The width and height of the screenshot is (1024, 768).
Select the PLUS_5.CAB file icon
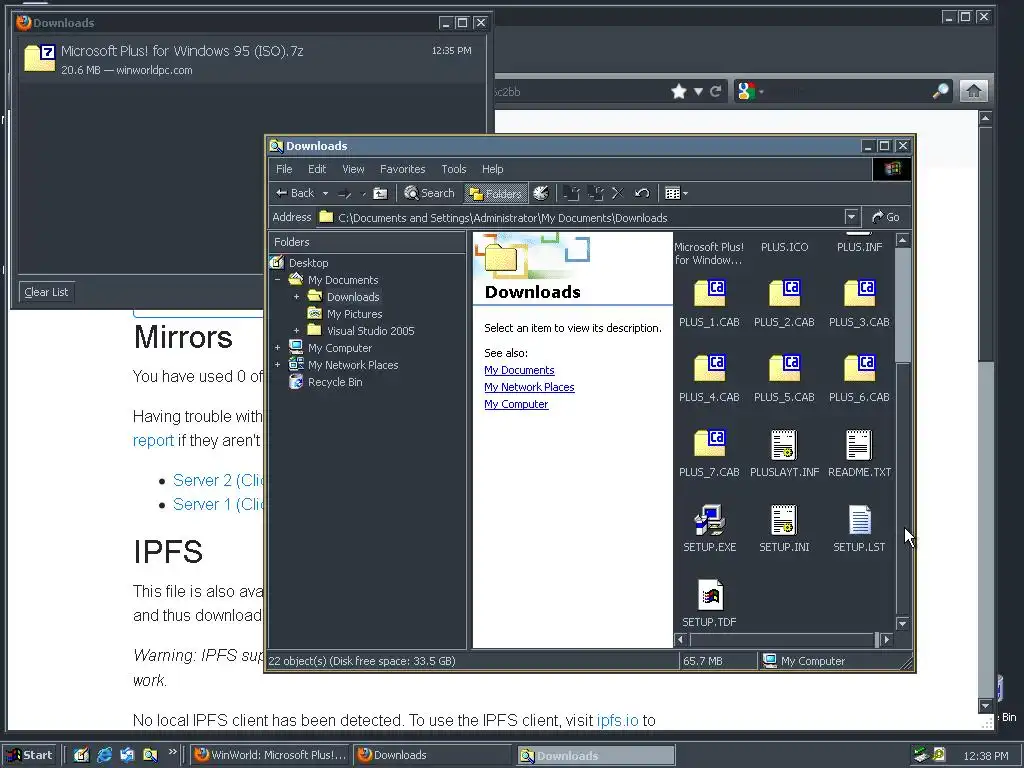(x=784, y=369)
